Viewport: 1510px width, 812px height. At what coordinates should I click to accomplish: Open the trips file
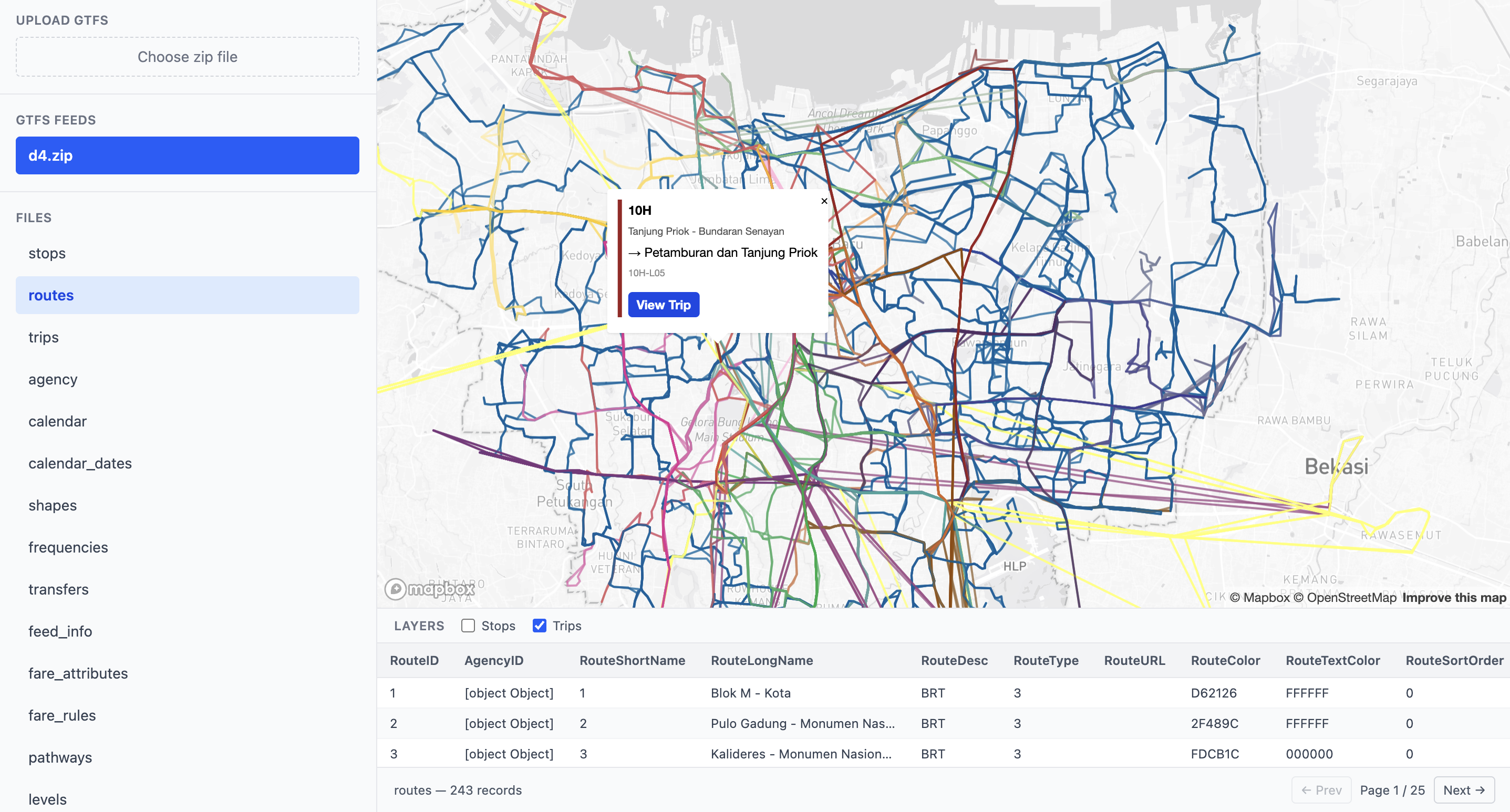(44, 337)
